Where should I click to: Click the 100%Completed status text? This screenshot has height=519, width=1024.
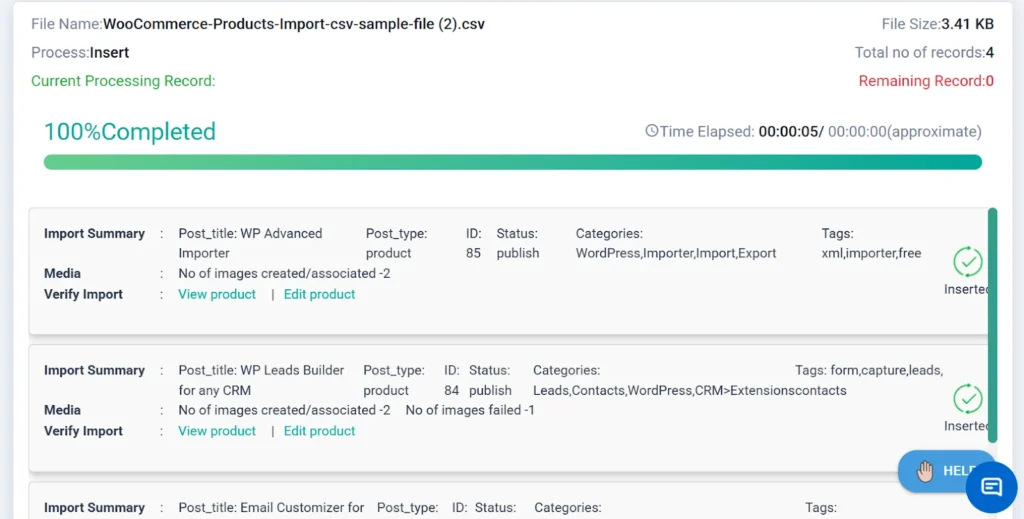click(x=129, y=132)
